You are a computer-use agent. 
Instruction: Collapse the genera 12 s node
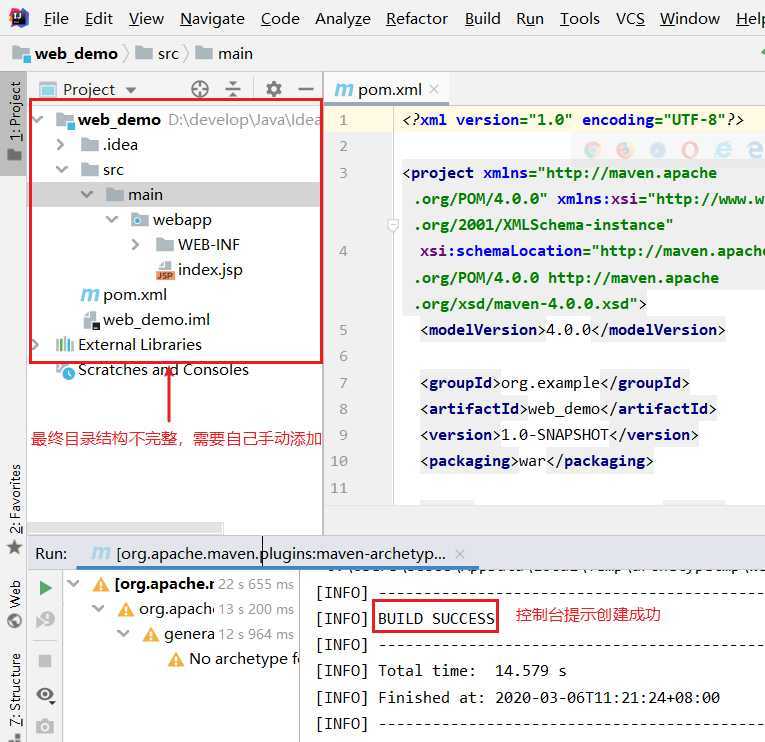click(x=123, y=633)
